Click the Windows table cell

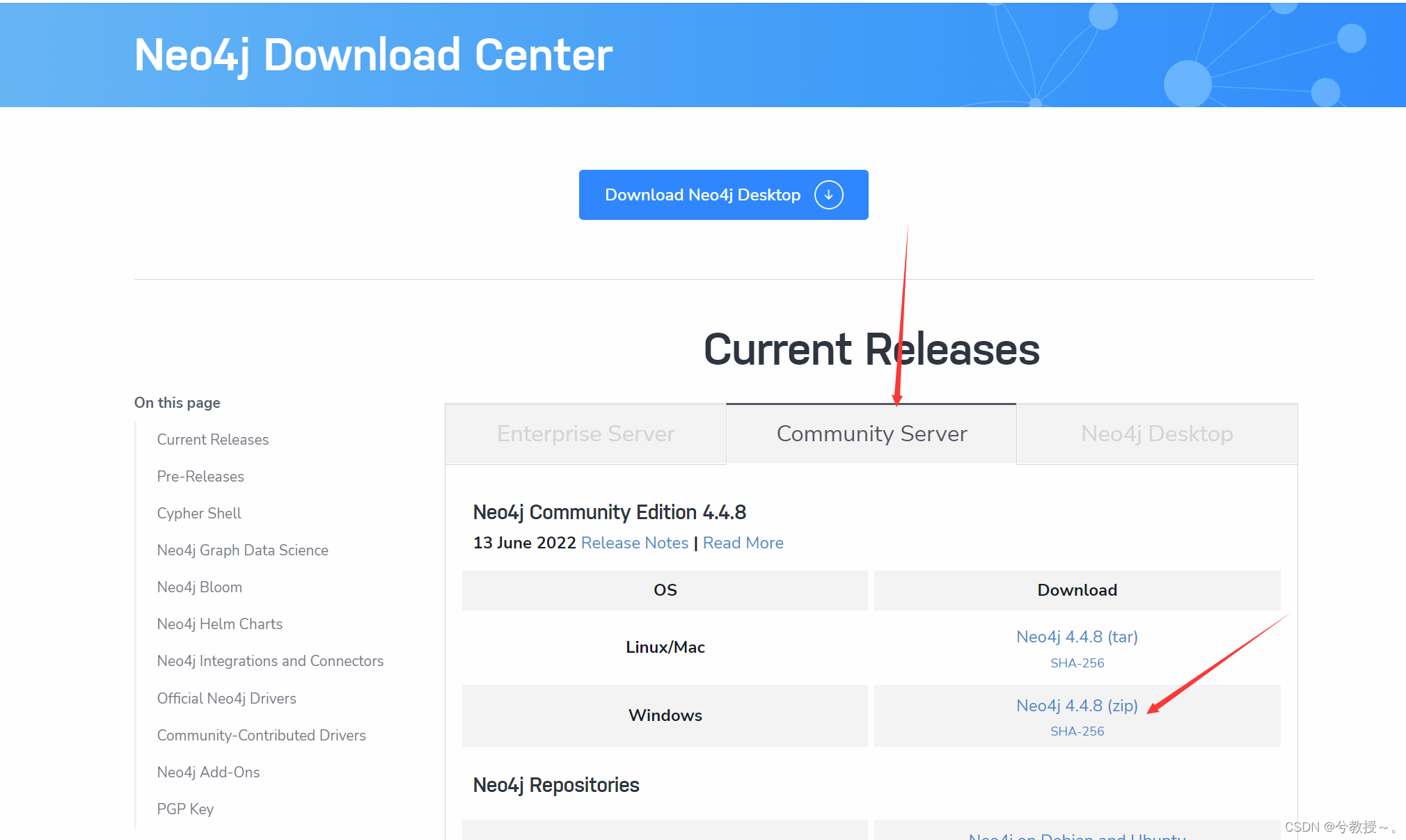click(x=665, y=715)
